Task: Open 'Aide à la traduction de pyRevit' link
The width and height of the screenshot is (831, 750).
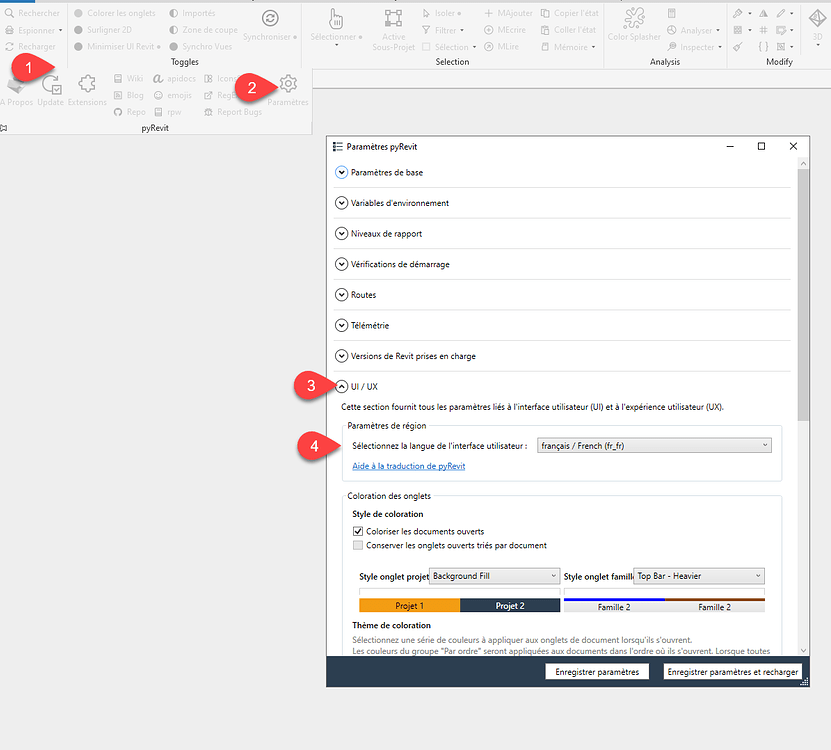Action: coord(408,465)
